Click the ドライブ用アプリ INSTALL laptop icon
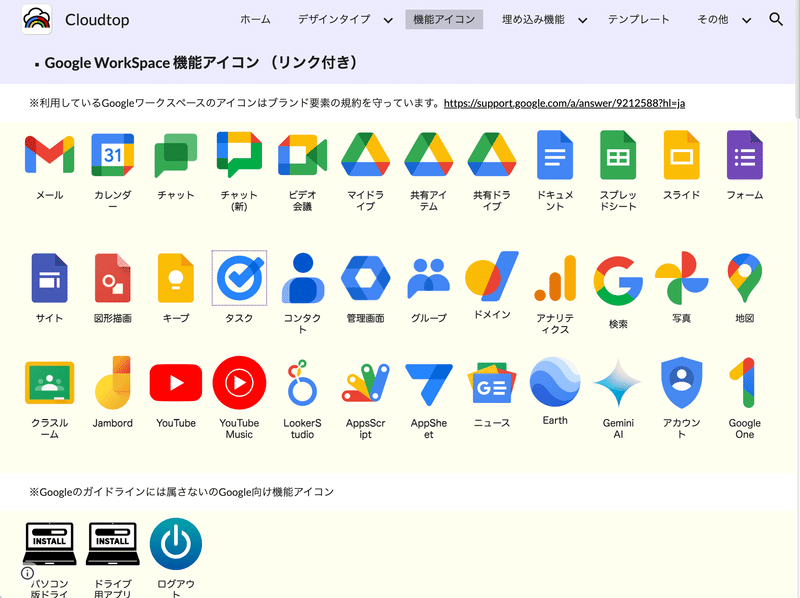Screen dimensions: 800x598 113,543
